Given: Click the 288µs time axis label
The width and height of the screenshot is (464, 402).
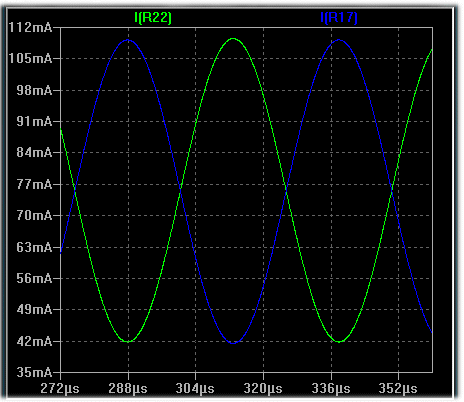Looking at the screenshot, I should (x=128, y=389).
